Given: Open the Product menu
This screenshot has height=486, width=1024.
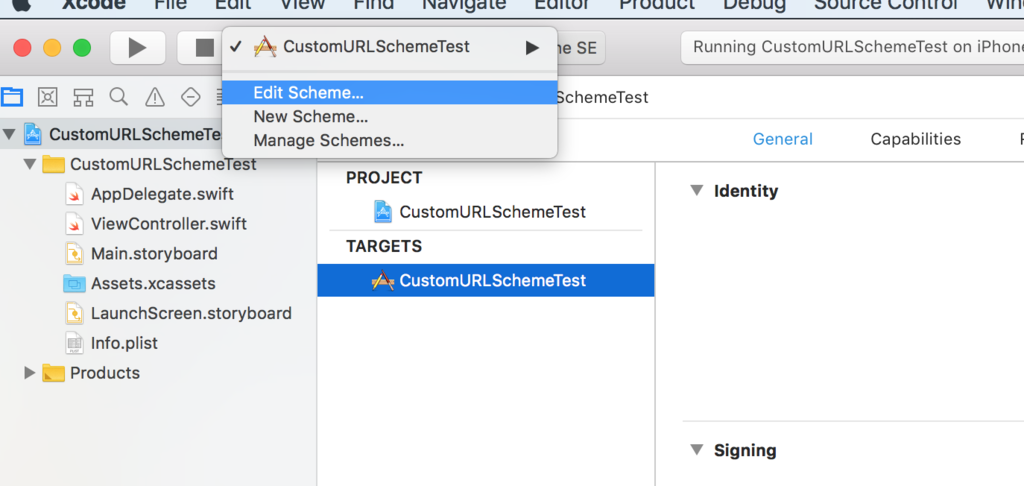Looking at the screenshot, I should pyautogui.click(x=657, y=5).
